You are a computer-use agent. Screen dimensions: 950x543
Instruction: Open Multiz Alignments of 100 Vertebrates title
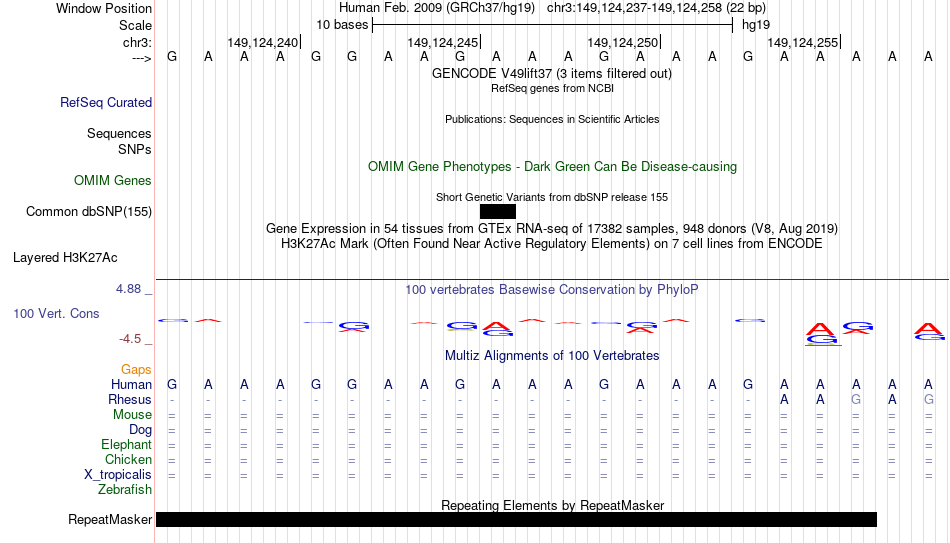coord(552,356)
